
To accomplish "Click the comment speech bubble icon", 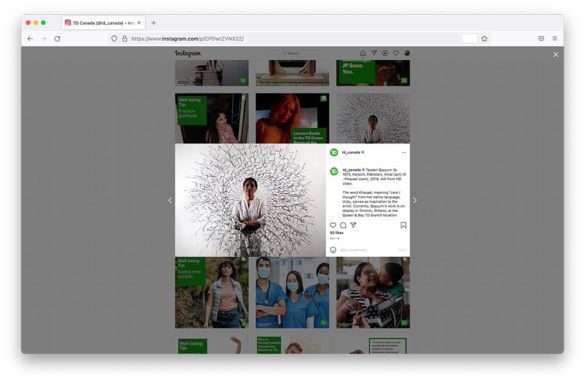I will [x=343, y=225].
